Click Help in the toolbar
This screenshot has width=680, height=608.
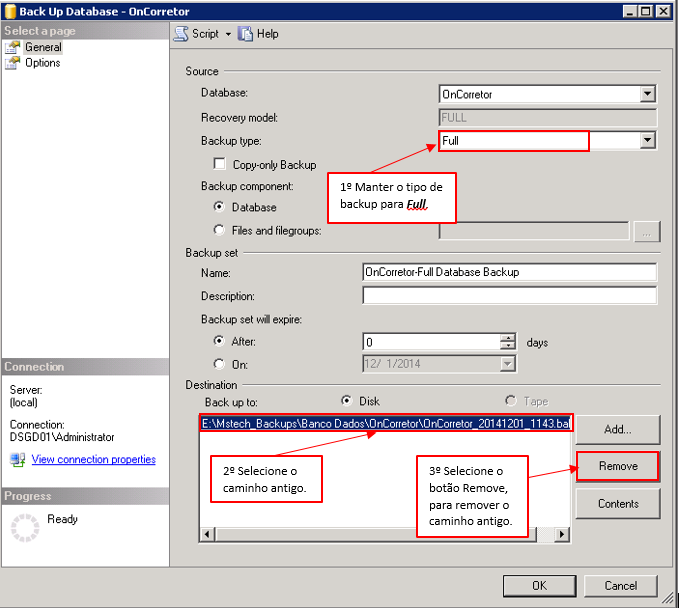pyautogui.click(x=268, y=34)
